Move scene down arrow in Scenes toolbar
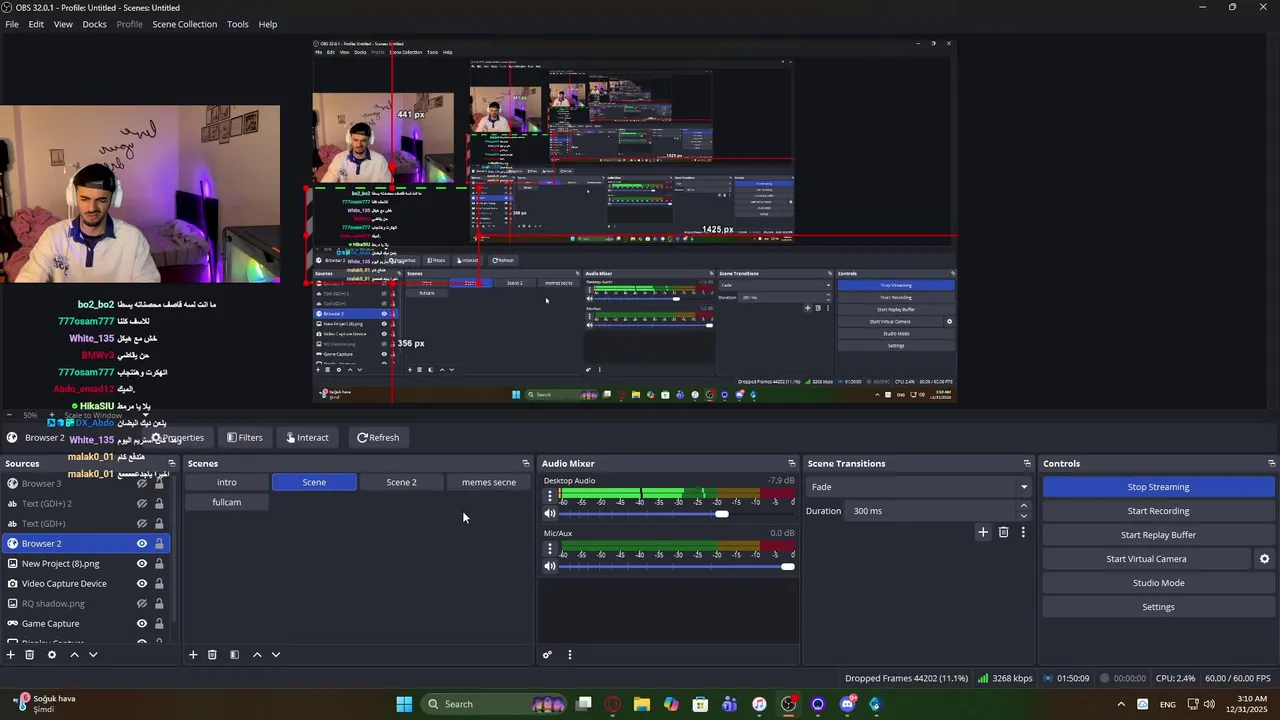Screen dimensions: 1280x720 [x=276, y=655]
